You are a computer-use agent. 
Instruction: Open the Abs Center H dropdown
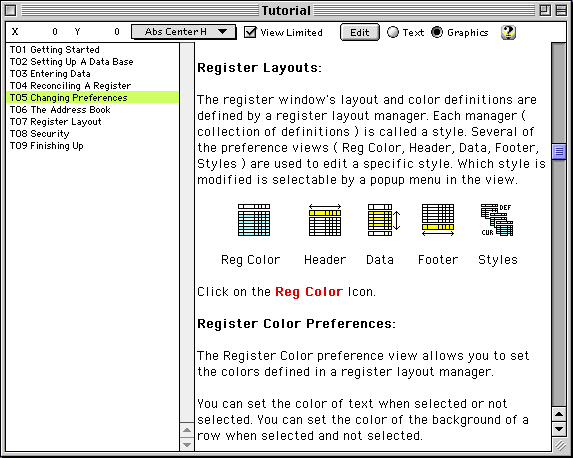[183, 32]
